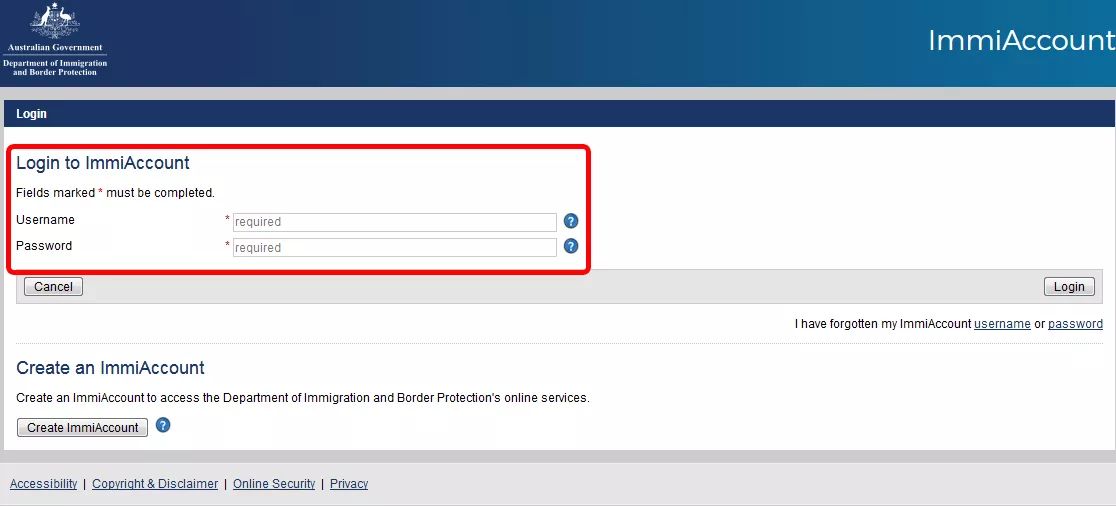Click the Cancel button
The height and width of the screenshot is (506, 1116).
point(53,287)
